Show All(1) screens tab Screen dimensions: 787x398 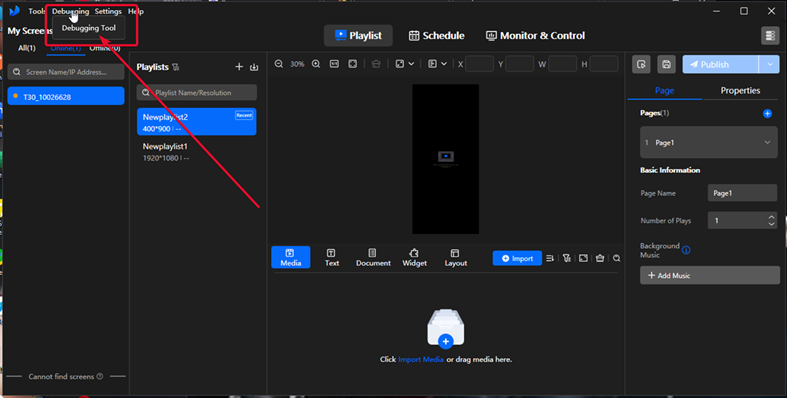[x=27, y=48]
